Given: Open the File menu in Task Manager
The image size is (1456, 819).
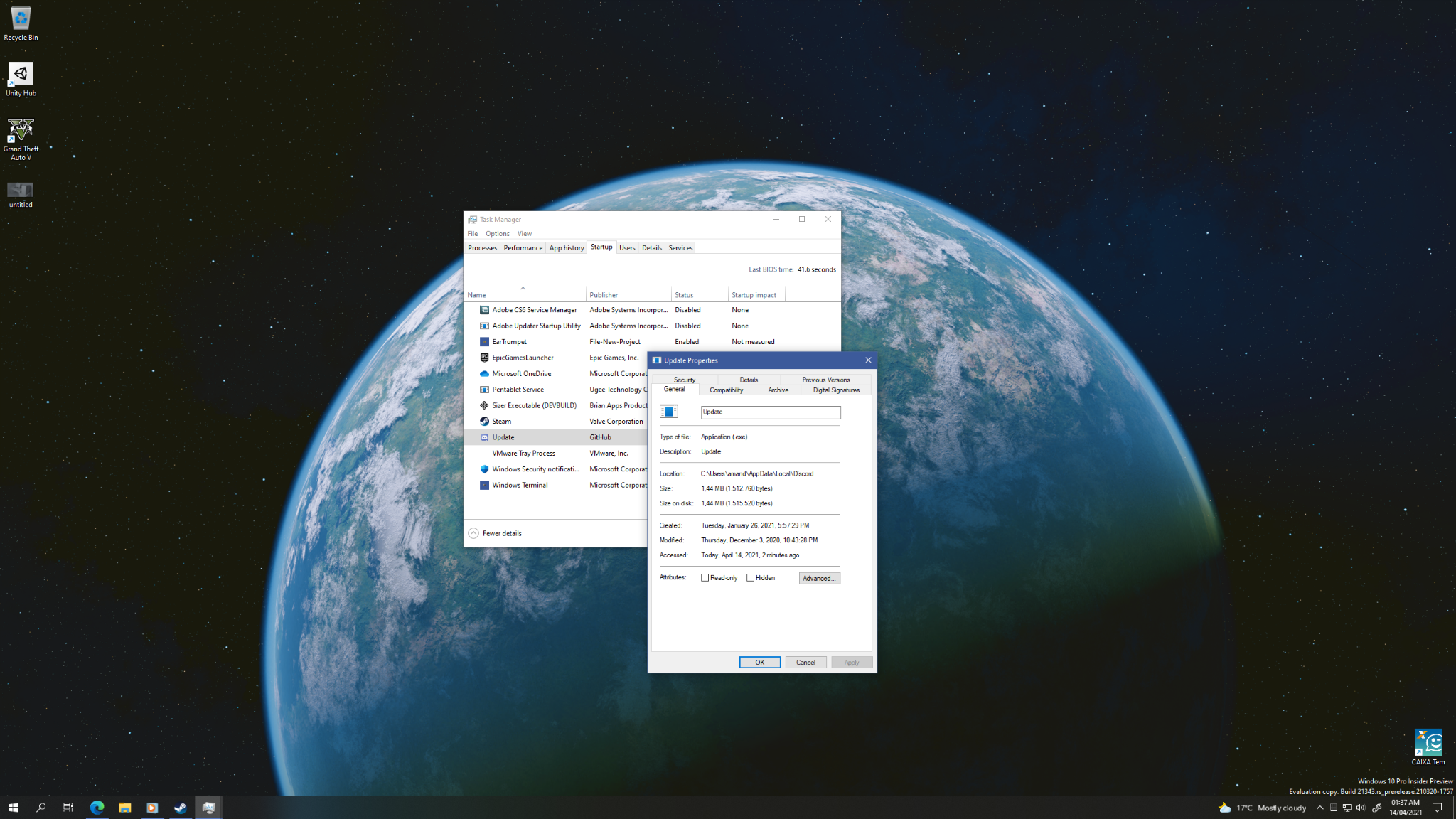Looking at the screenshot, I should pos(473,234).
